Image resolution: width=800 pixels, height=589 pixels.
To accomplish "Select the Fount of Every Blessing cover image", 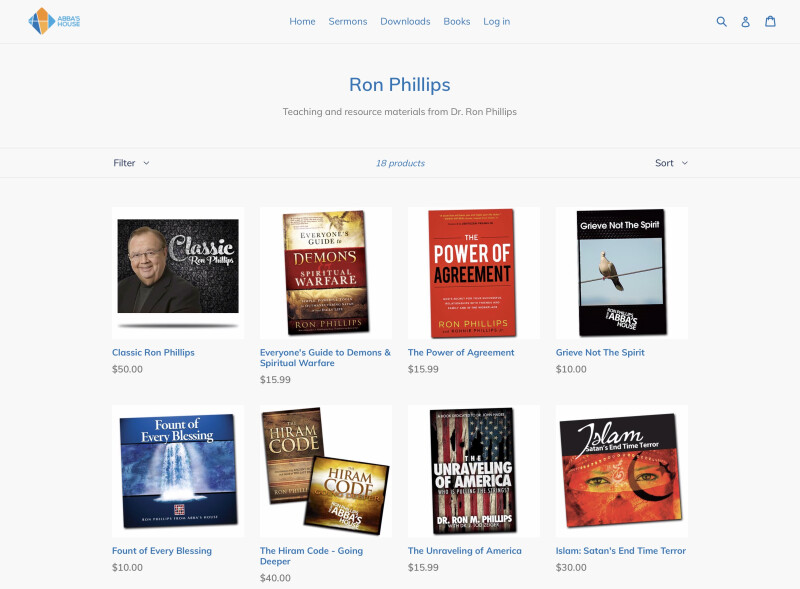I will [x=178, y=471].
